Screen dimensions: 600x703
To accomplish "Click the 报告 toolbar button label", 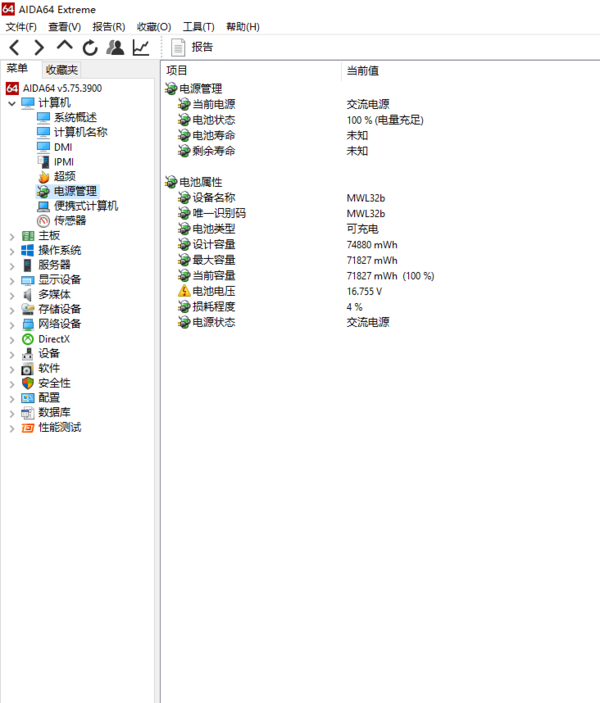I will pos(202,47).
